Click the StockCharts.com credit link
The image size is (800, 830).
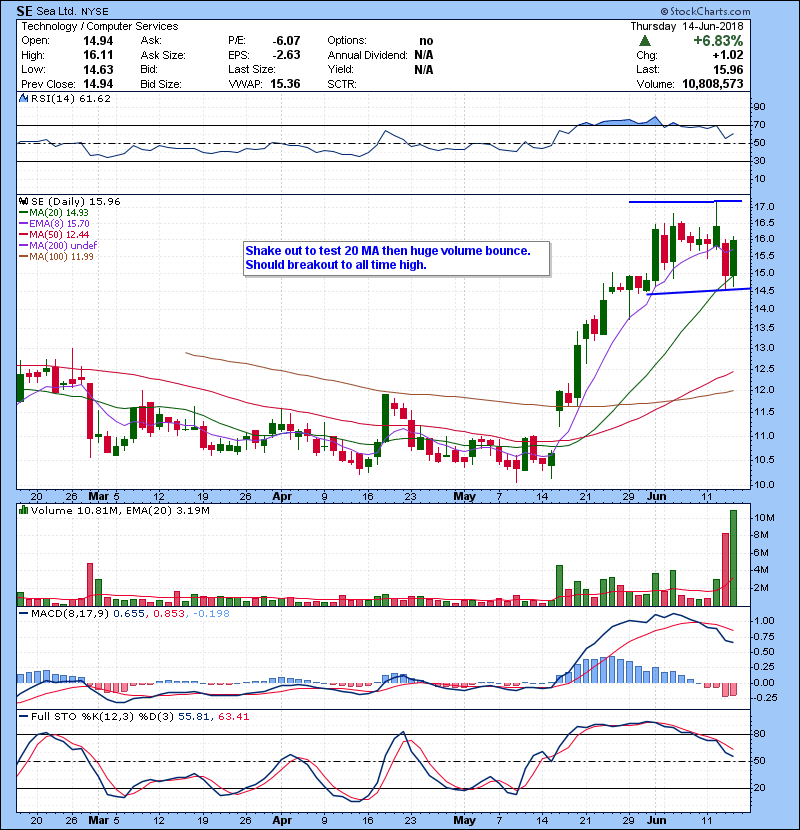[705, 11]
